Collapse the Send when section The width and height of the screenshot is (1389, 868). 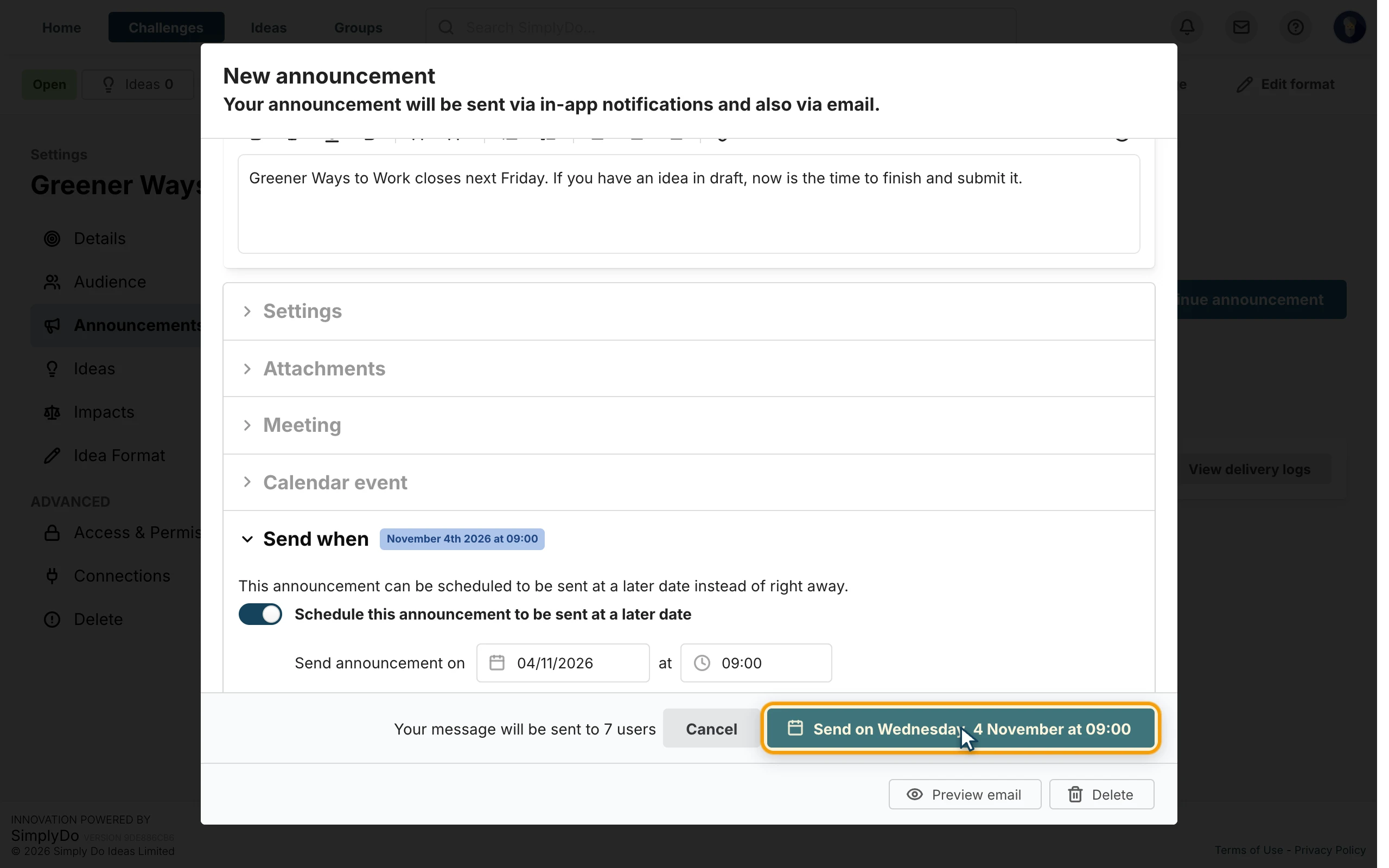coord(247,539)
